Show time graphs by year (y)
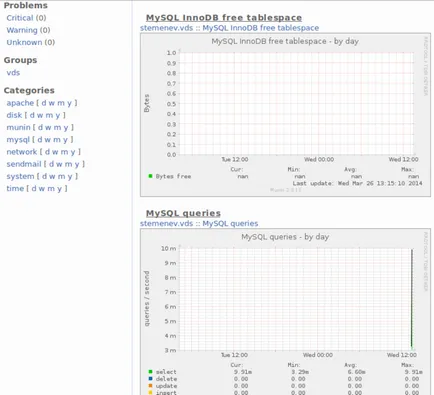This screenshot has height=395, width=434. point(59,189)
